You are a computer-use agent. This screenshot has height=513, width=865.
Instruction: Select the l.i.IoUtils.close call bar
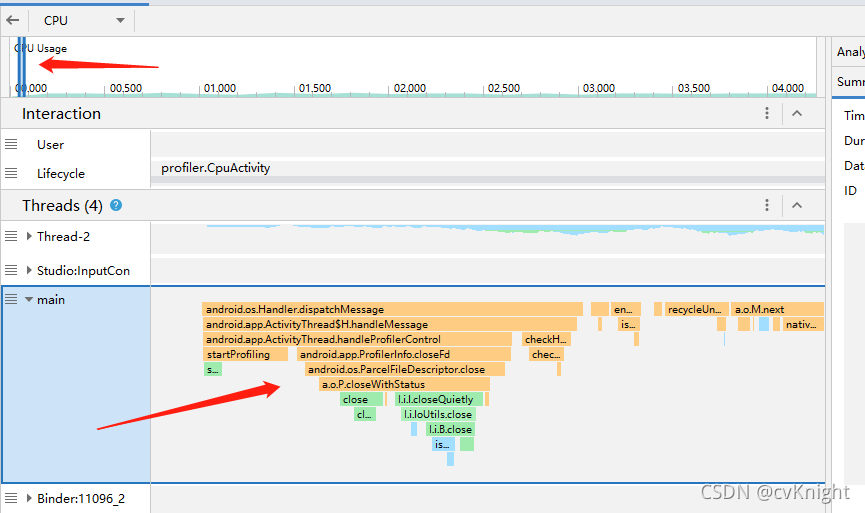click(x=439, y=414)
